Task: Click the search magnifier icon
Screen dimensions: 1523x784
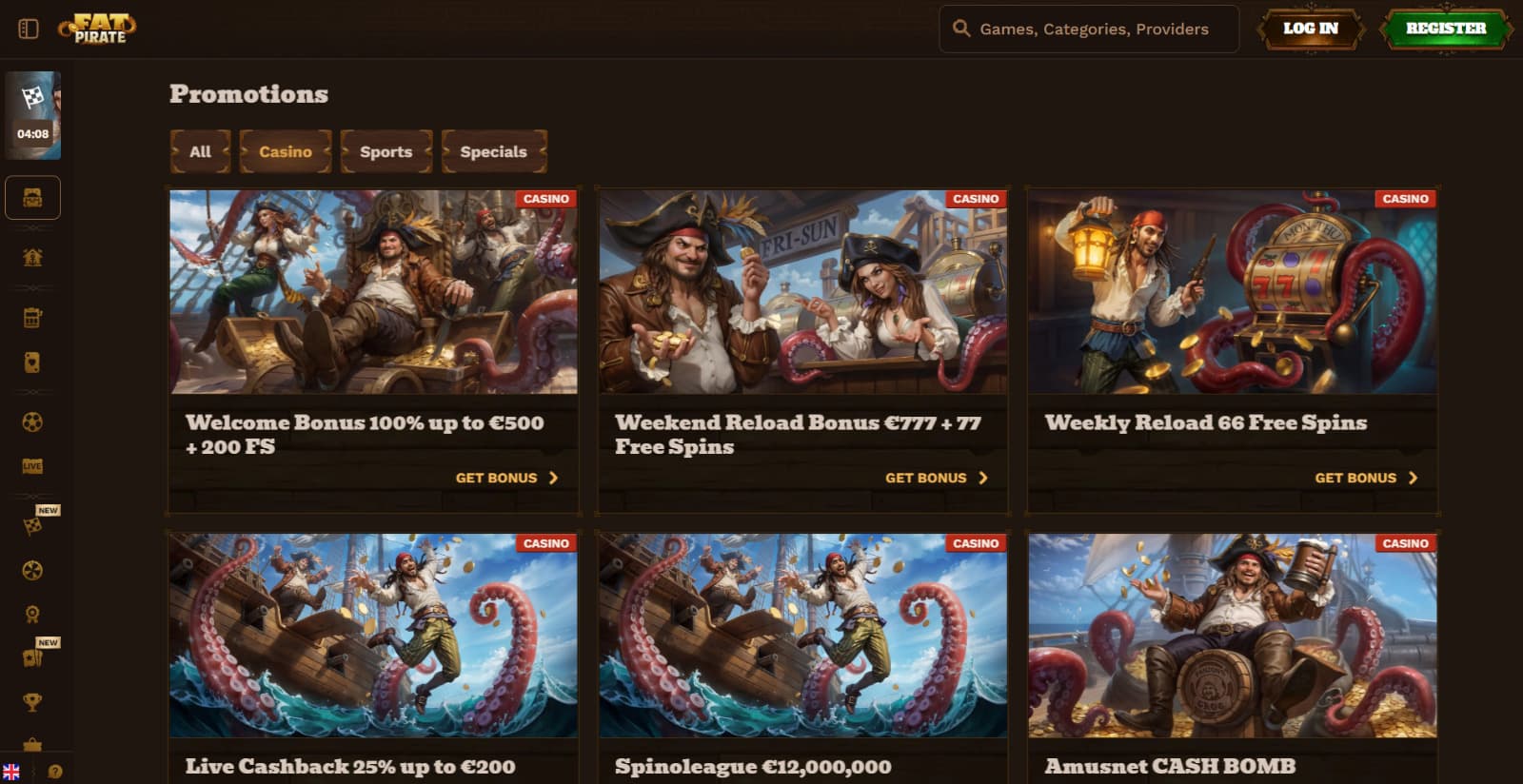Action: (961, 29)
